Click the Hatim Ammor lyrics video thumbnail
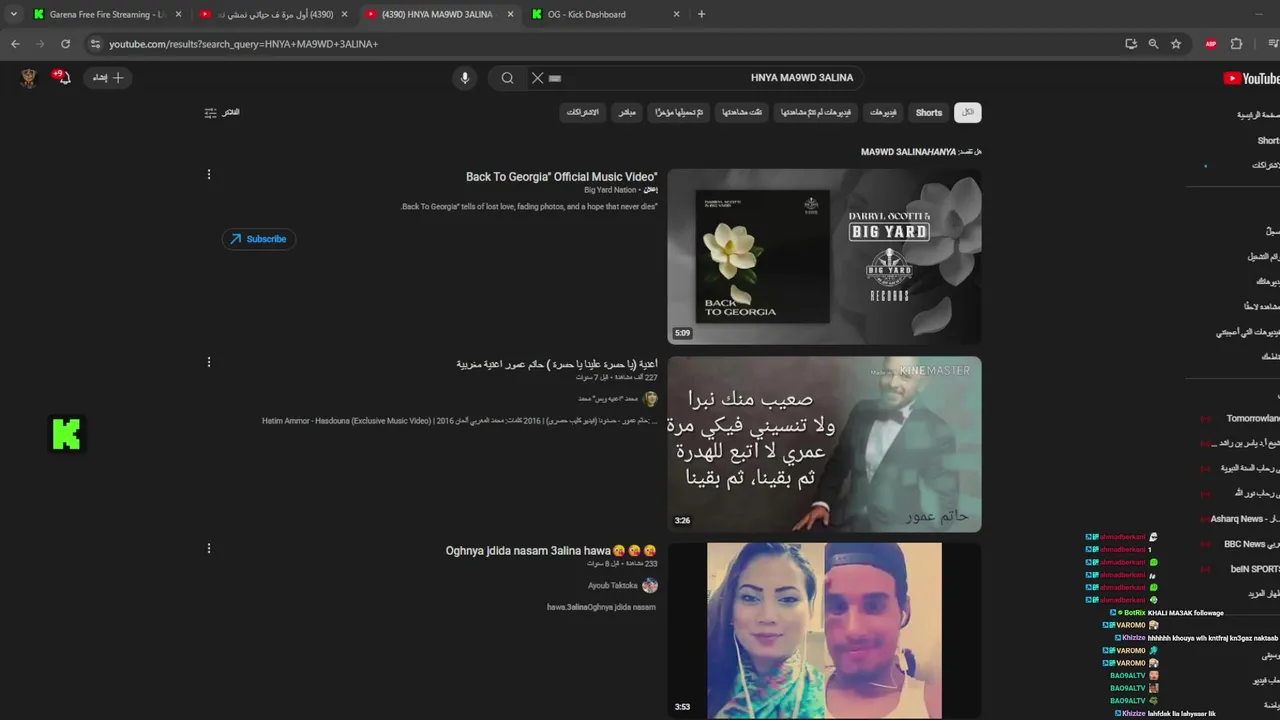 tap(824, 444)
